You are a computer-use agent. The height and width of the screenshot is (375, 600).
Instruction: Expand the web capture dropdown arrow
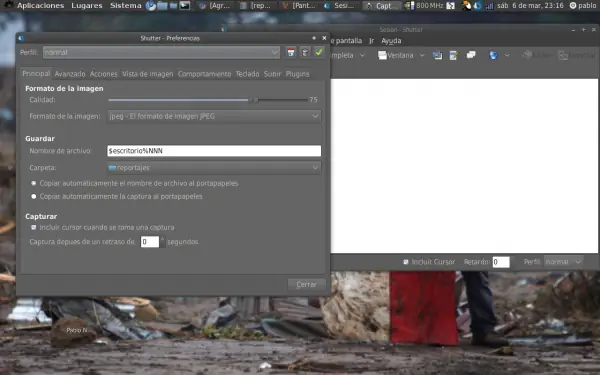coord(507,55)
